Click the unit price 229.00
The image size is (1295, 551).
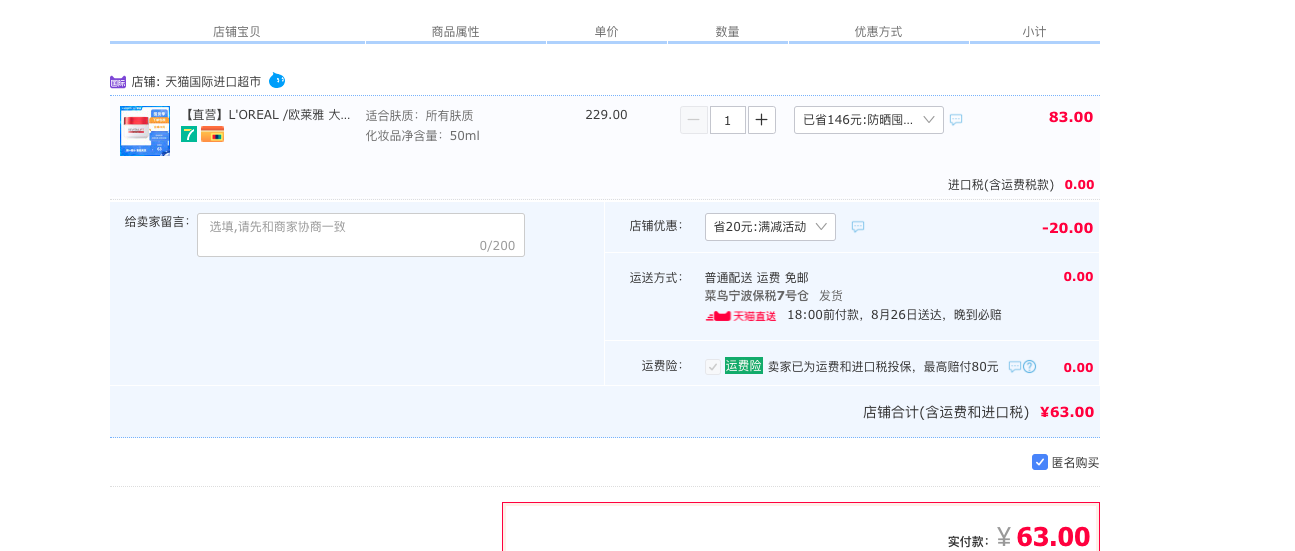click(x=606, y=114)
